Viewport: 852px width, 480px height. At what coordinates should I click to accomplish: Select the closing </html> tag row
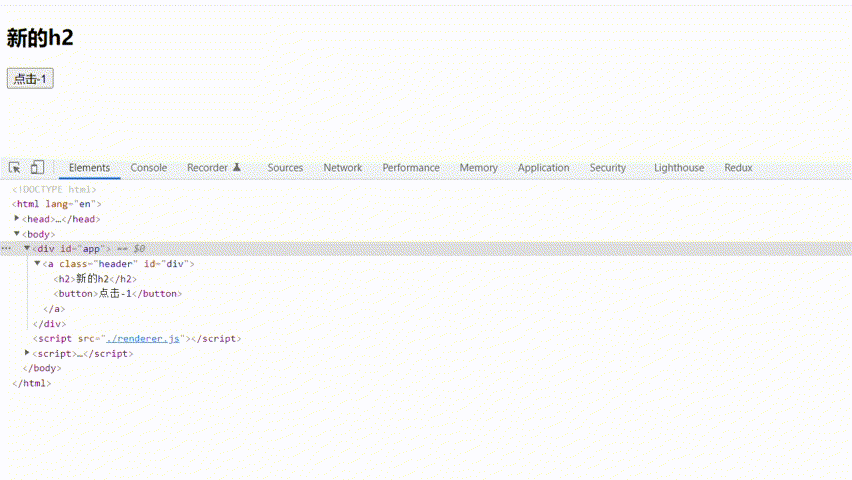32,383
